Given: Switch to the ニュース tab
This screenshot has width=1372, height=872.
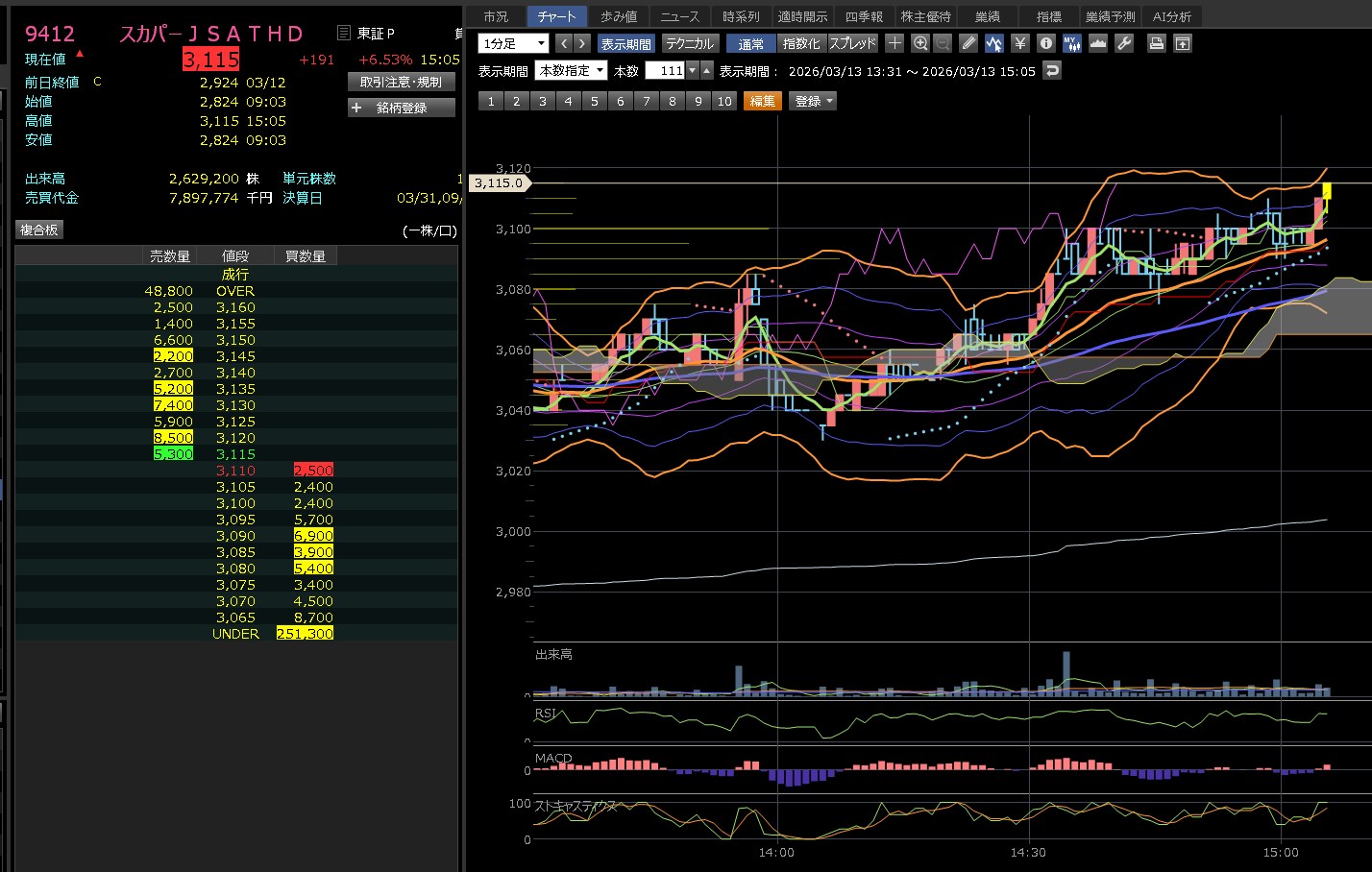Looking at the screenshot, I should [x=679, y=16].
